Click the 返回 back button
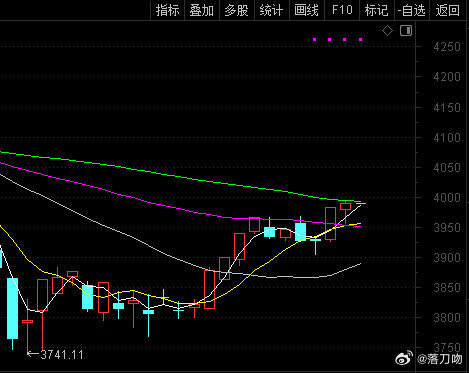Image resolution: width=469 pixels, height=373 pixels. pos(448,10)
